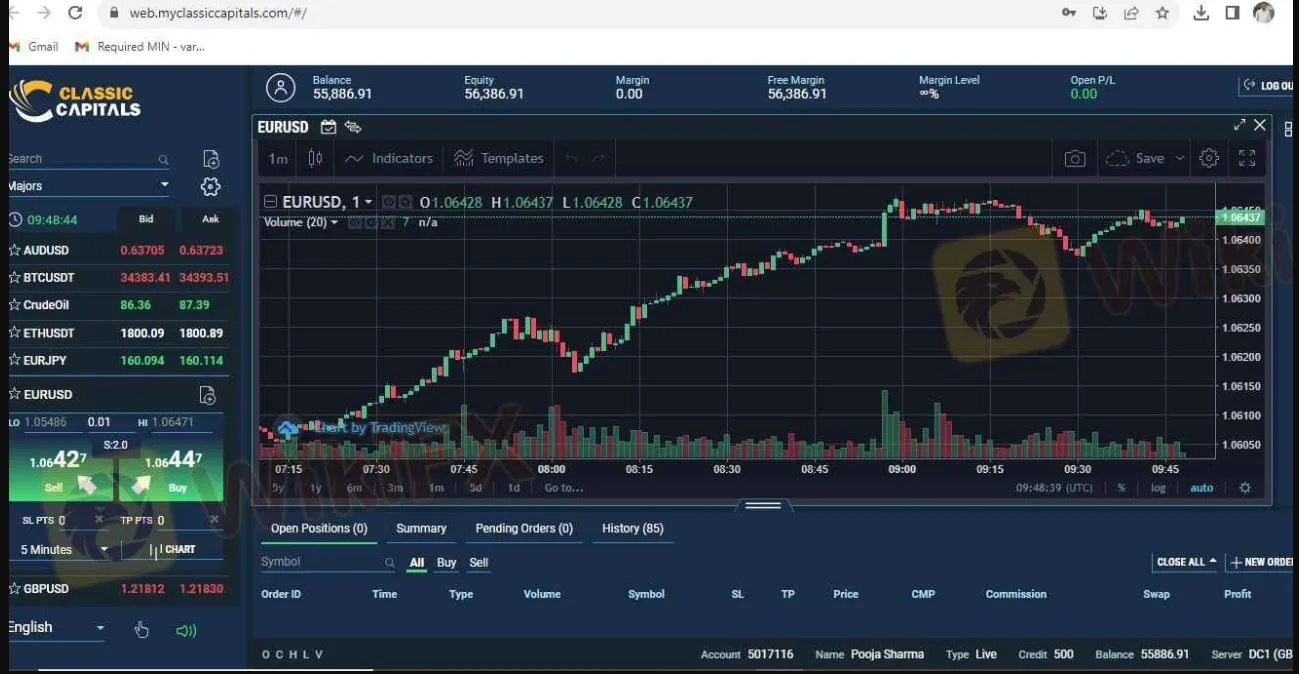Enter chart fullscreen mode

(1247, 158)
